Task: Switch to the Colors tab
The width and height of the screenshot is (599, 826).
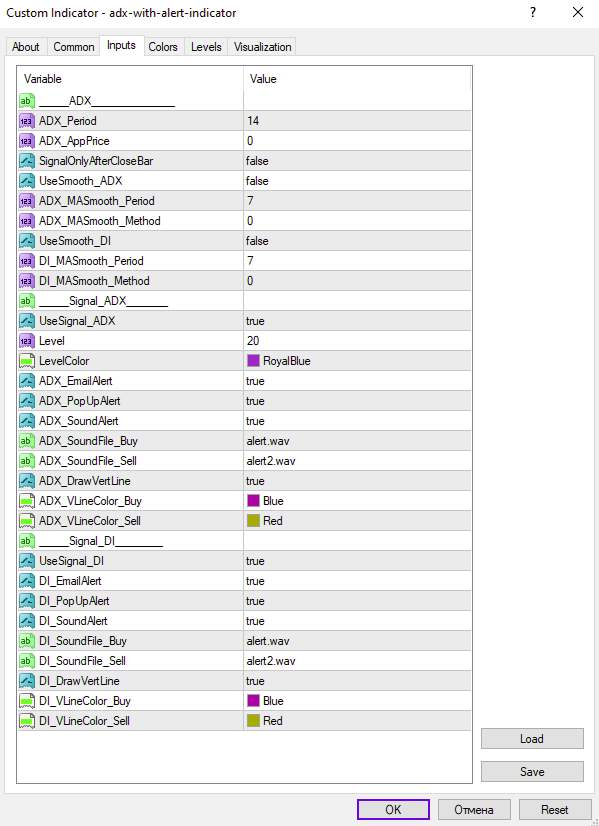Action: [x=163, y=47]
